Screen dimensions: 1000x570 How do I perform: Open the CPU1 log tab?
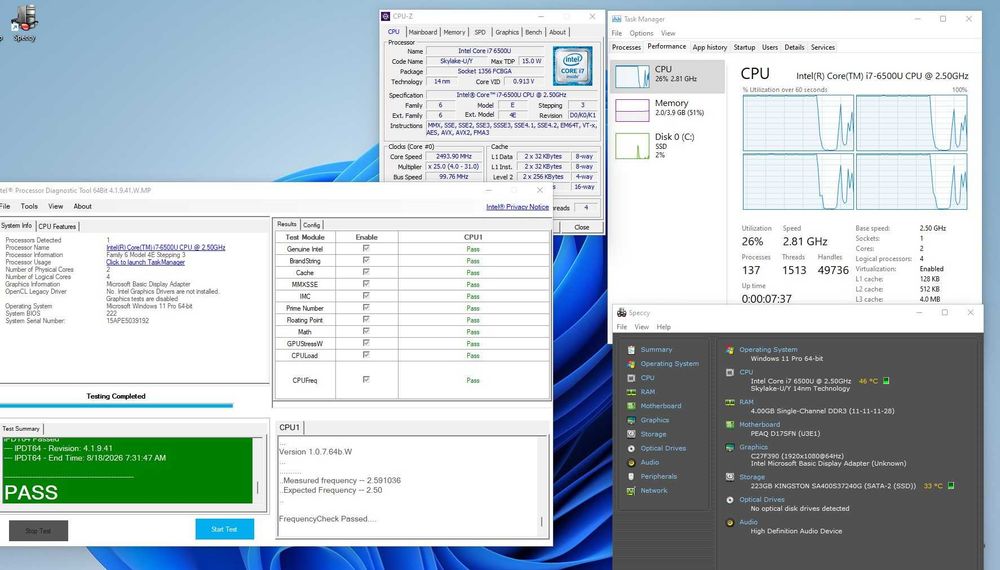(290, 427)
